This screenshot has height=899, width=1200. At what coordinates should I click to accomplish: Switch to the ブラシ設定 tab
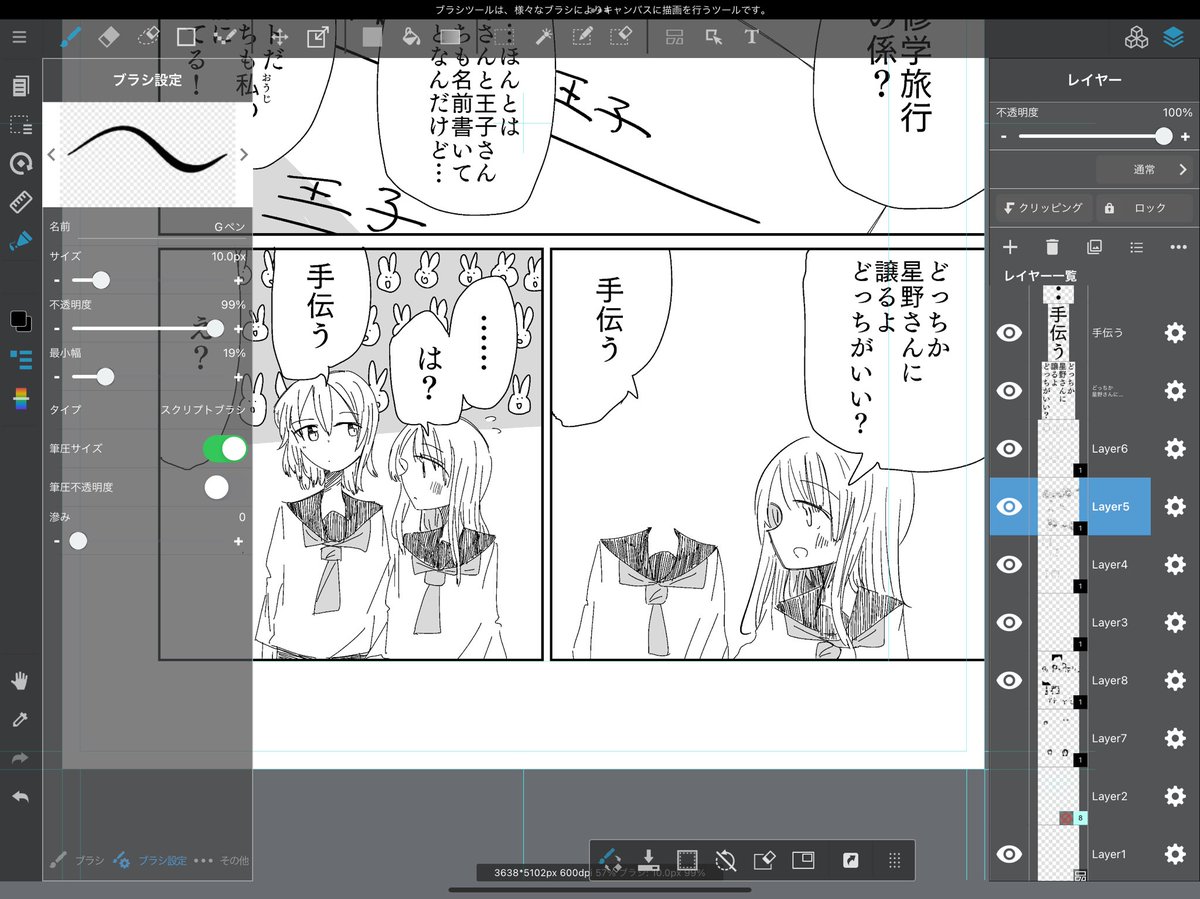tap(150, 860)
